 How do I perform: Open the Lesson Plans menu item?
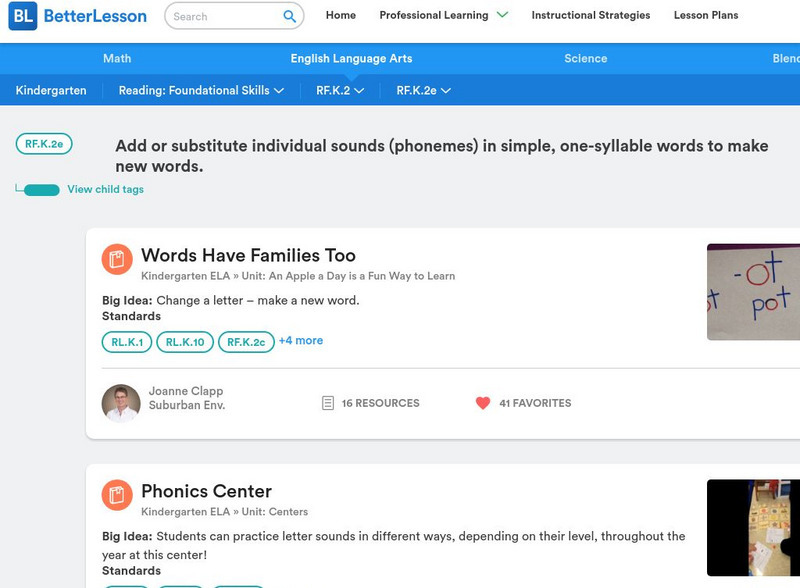(705, 15)
